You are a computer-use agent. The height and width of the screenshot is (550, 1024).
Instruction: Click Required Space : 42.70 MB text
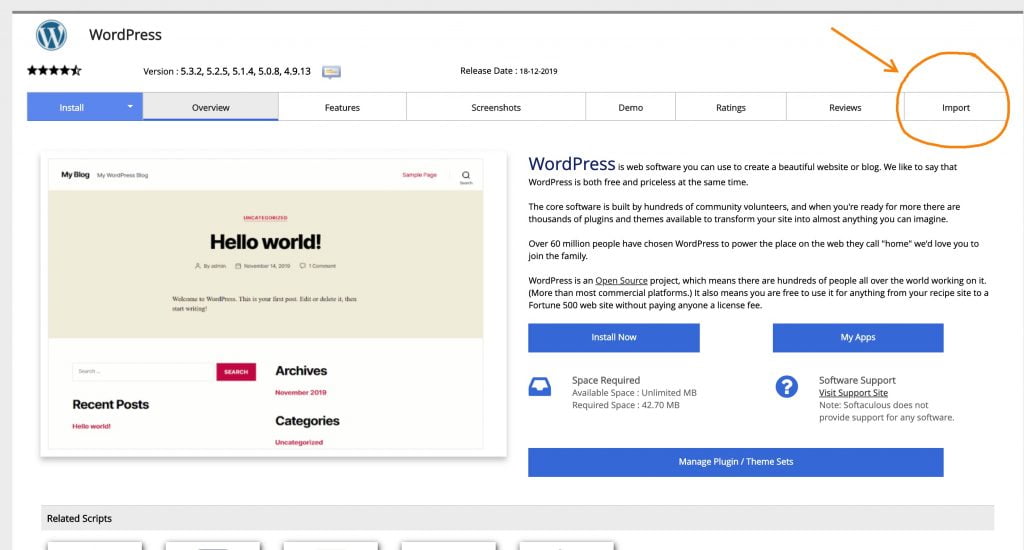pos(626,405)
